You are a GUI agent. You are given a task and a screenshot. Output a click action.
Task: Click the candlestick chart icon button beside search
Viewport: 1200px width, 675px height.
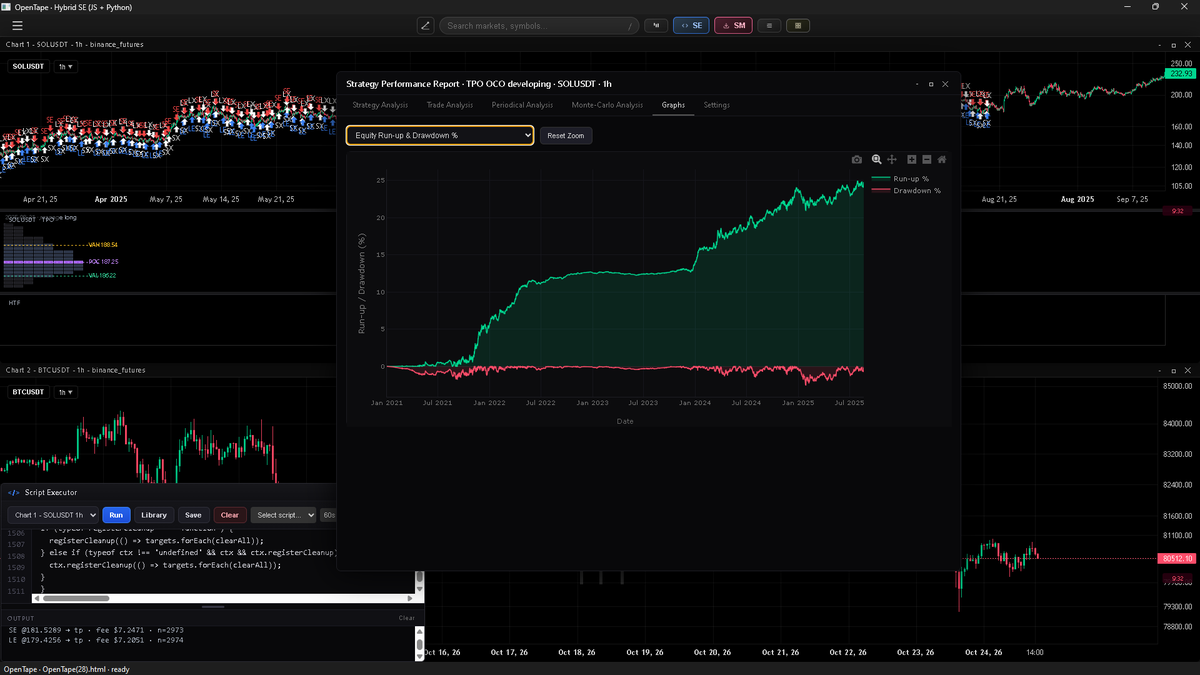point(656,25)
